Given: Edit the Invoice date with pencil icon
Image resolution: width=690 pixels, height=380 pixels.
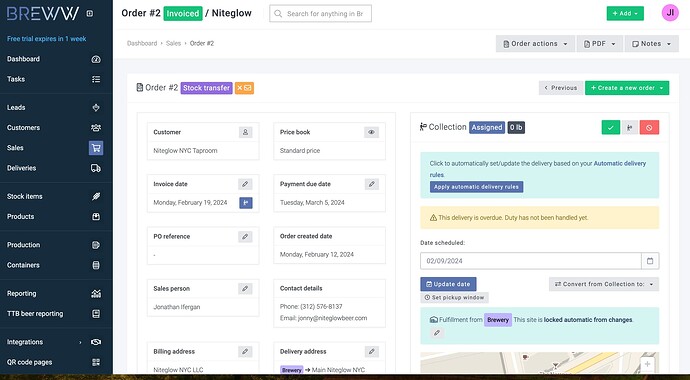Looking at the screenshot, I should 245,184.
